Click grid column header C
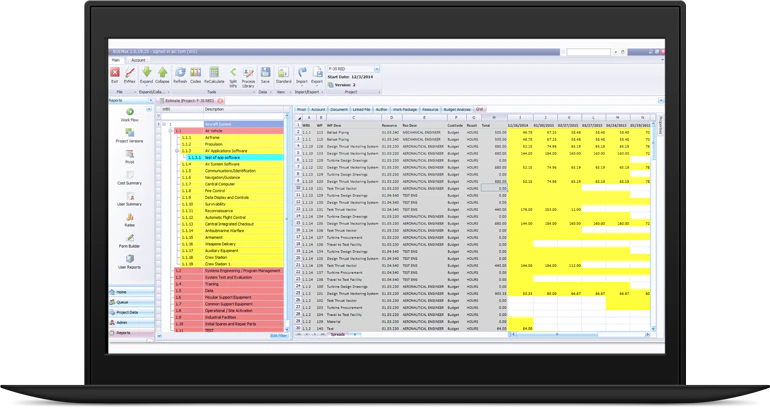Screen dimensions: 770x408 [x=353, y=118]
